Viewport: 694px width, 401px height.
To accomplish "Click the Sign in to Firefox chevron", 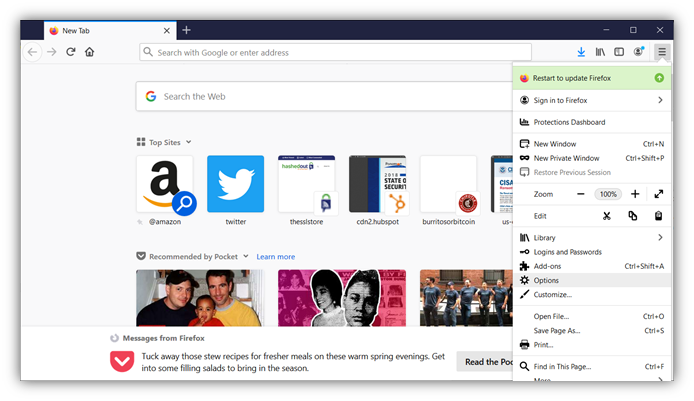I will tap(660, 100).
